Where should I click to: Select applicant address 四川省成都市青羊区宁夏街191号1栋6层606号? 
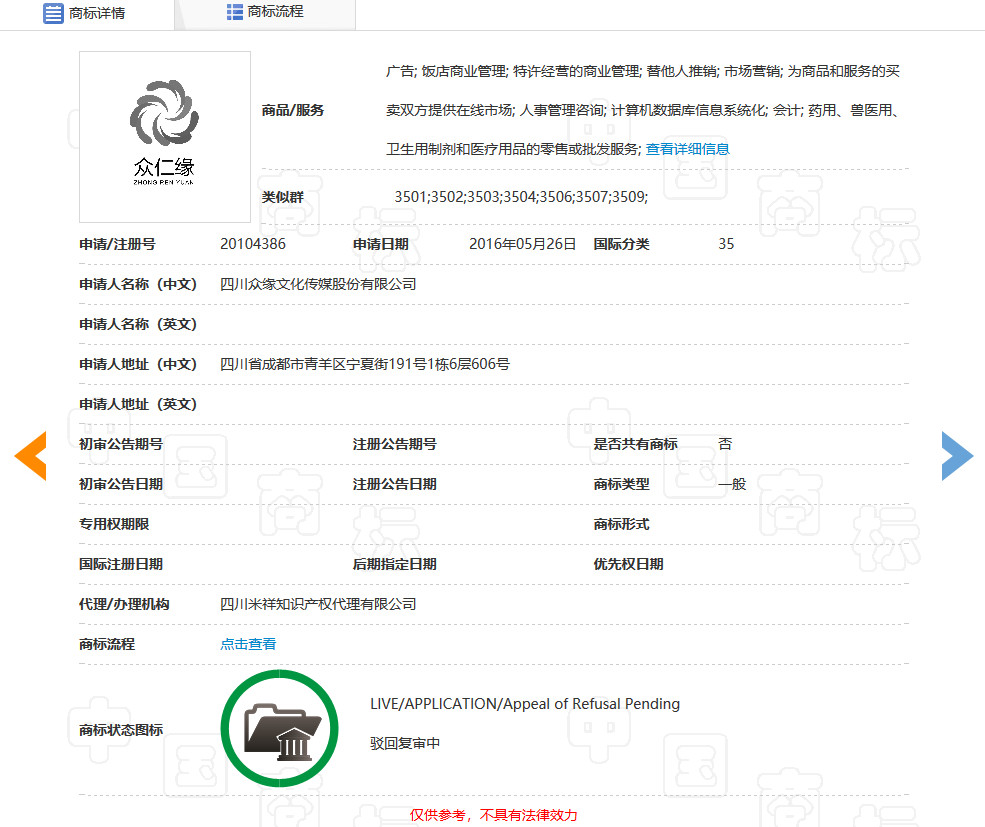click(x=364, y=364)
